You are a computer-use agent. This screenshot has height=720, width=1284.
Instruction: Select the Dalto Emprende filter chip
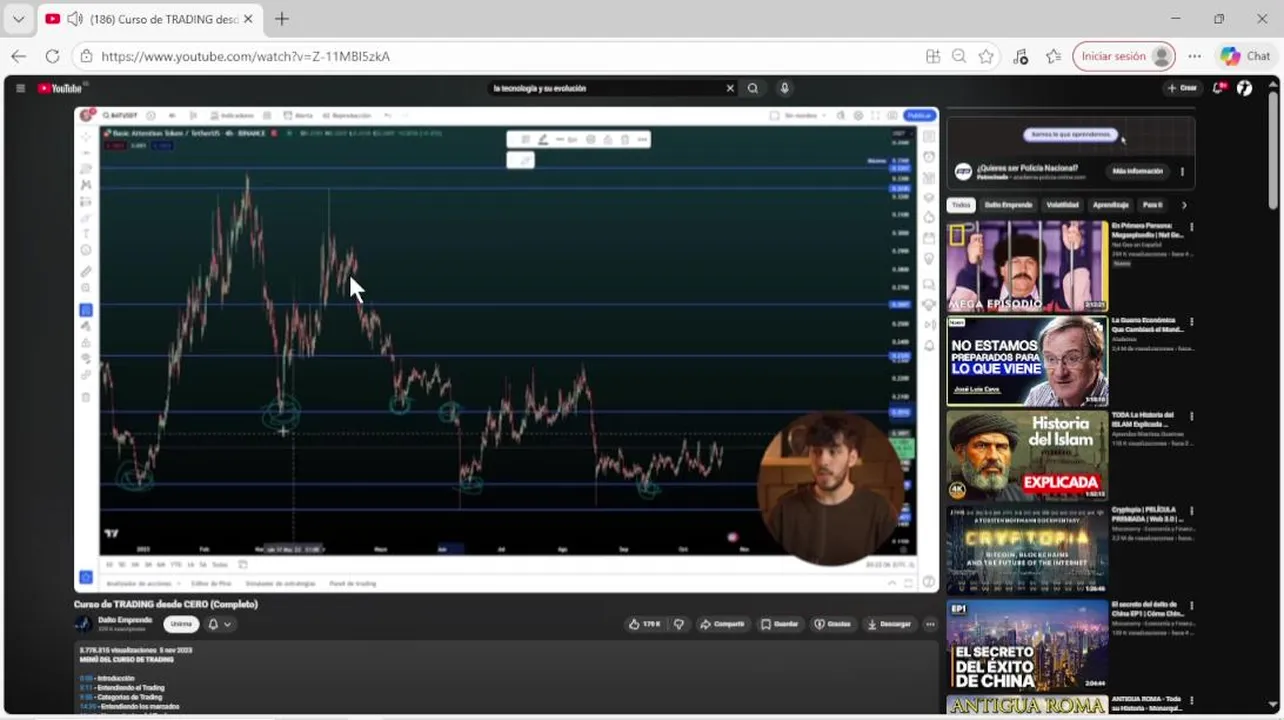click(1008, 205)
